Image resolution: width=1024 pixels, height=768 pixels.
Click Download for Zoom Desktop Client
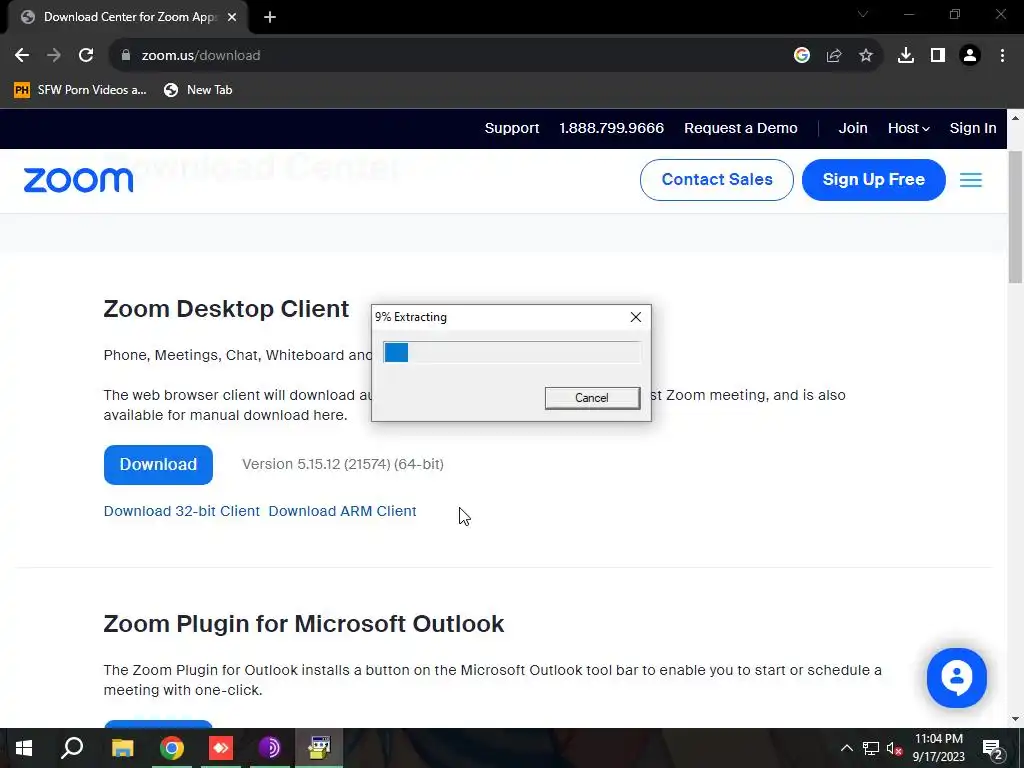click(x=158, y=464)
